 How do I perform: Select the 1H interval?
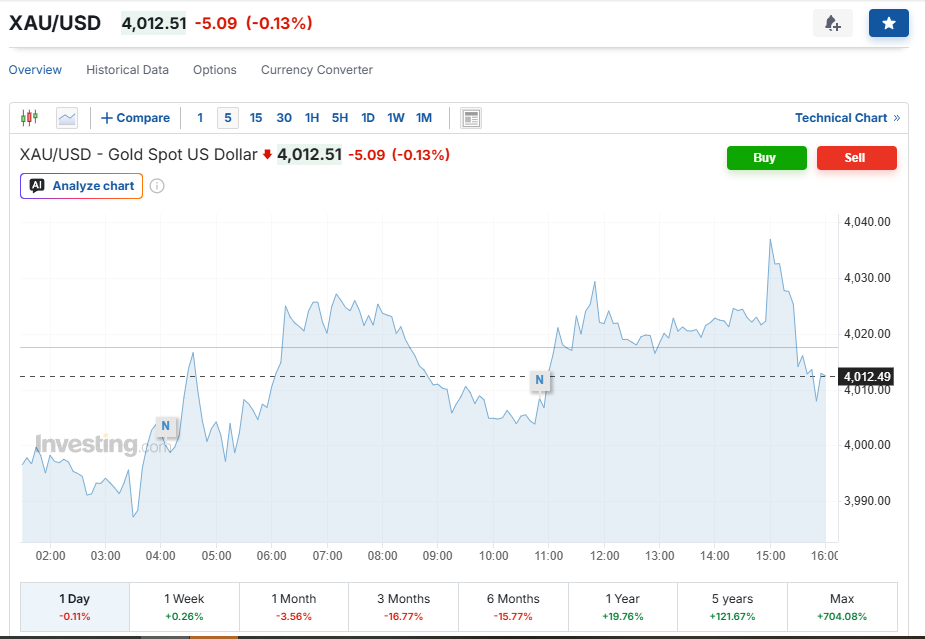tap(312, 118)
